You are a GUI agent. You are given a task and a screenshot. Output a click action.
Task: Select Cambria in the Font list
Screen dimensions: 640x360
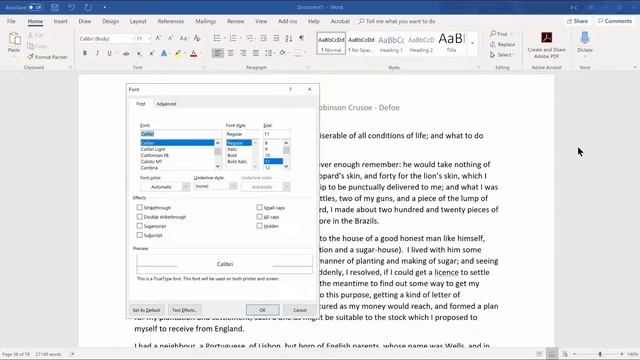coord(149,168)
